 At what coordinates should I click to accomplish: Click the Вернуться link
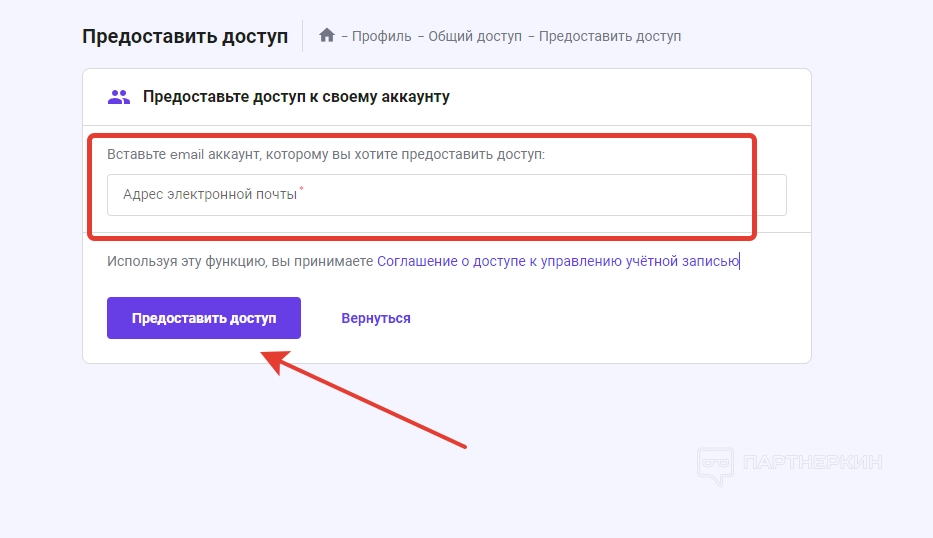(x=375, y=318)
